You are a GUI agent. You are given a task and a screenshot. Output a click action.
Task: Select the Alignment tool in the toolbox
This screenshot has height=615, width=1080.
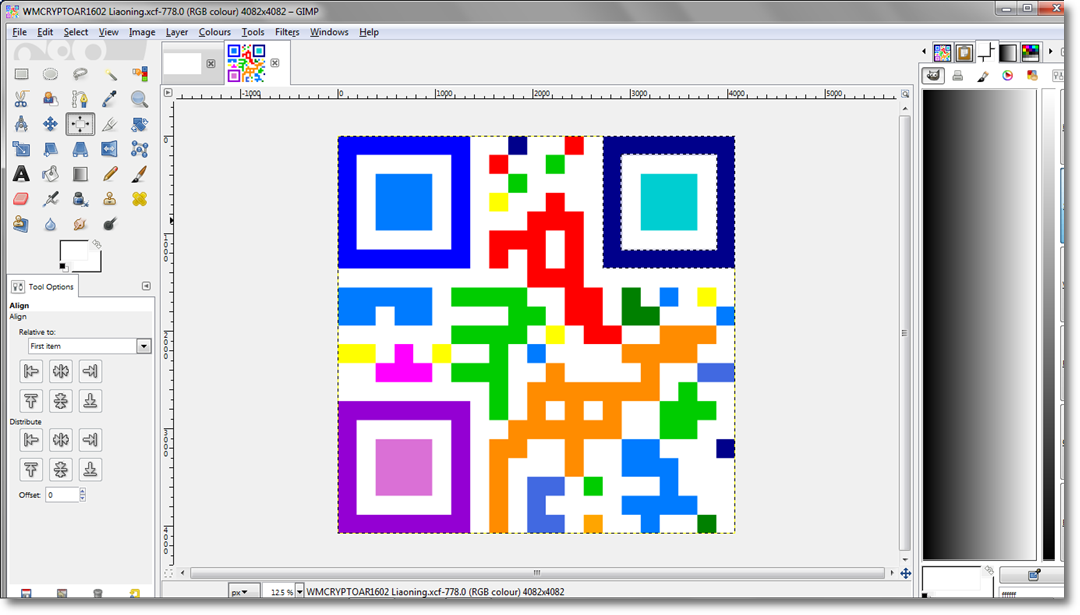(x=80, y=124)
